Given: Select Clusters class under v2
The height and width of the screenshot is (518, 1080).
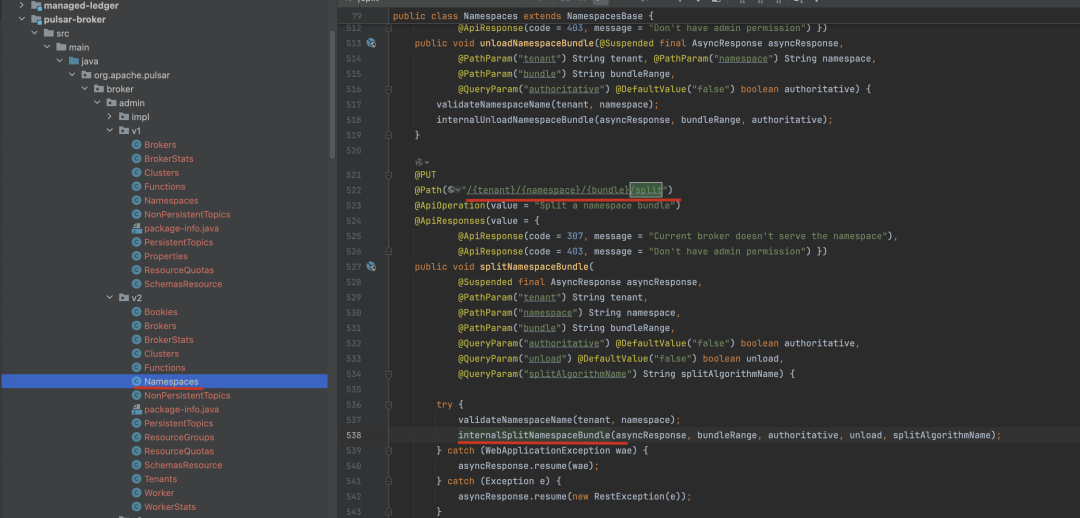Looking at the screenshot, I should point(161,353).
